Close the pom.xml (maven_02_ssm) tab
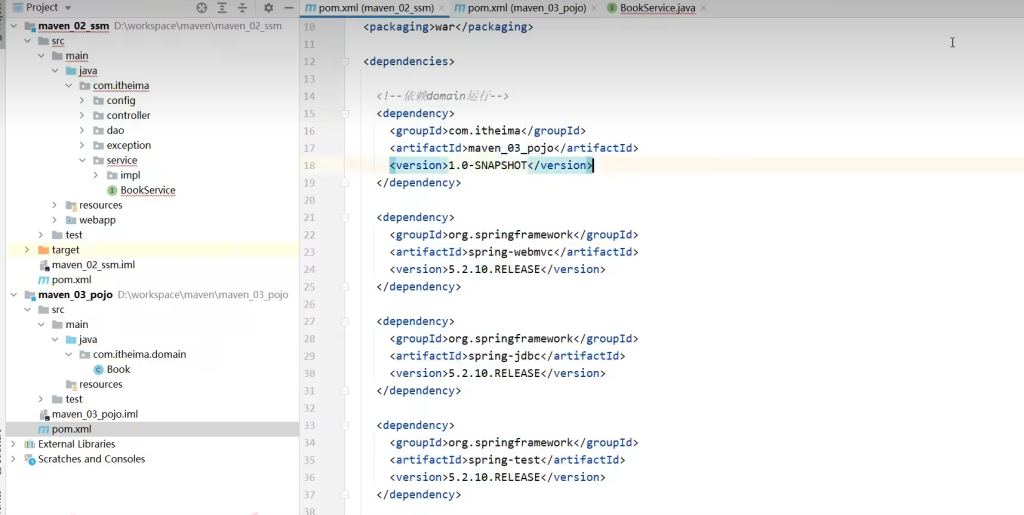 pos(442,8)
